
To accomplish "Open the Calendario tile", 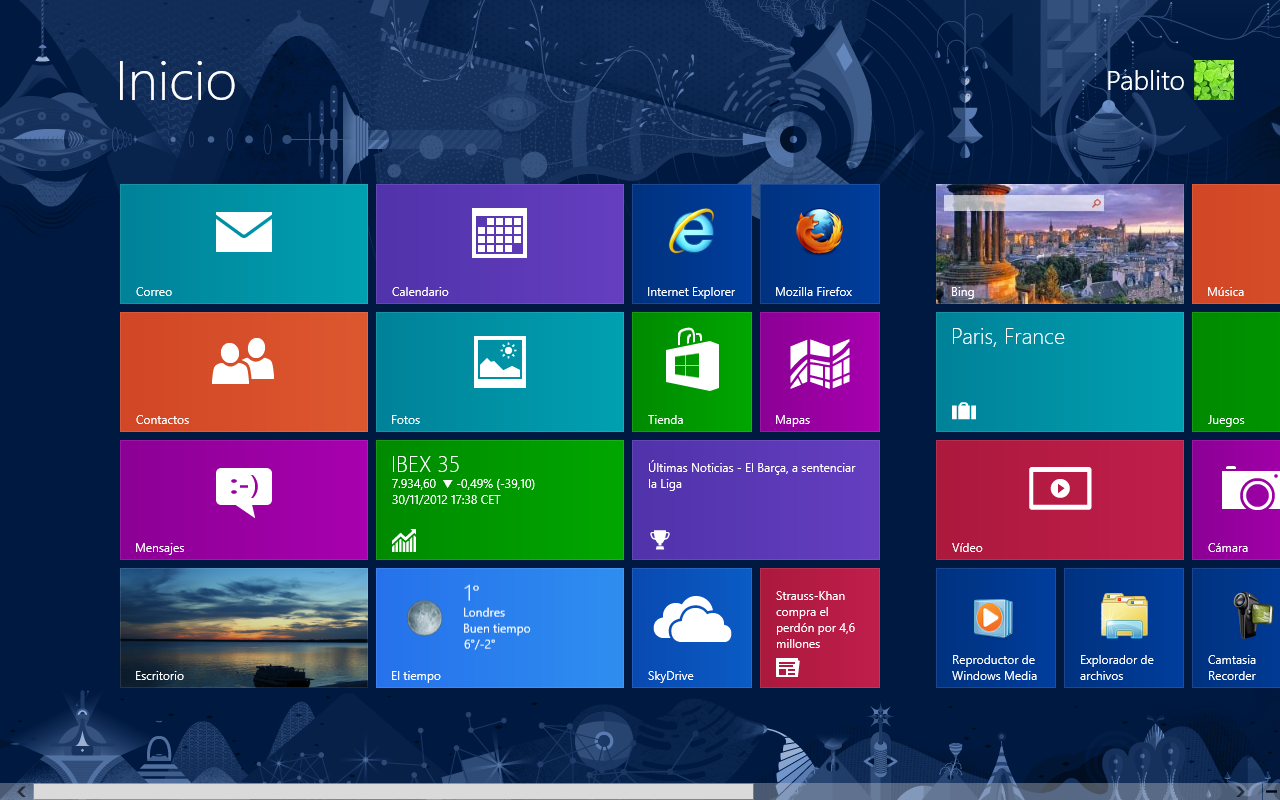I will pos(500,244).
